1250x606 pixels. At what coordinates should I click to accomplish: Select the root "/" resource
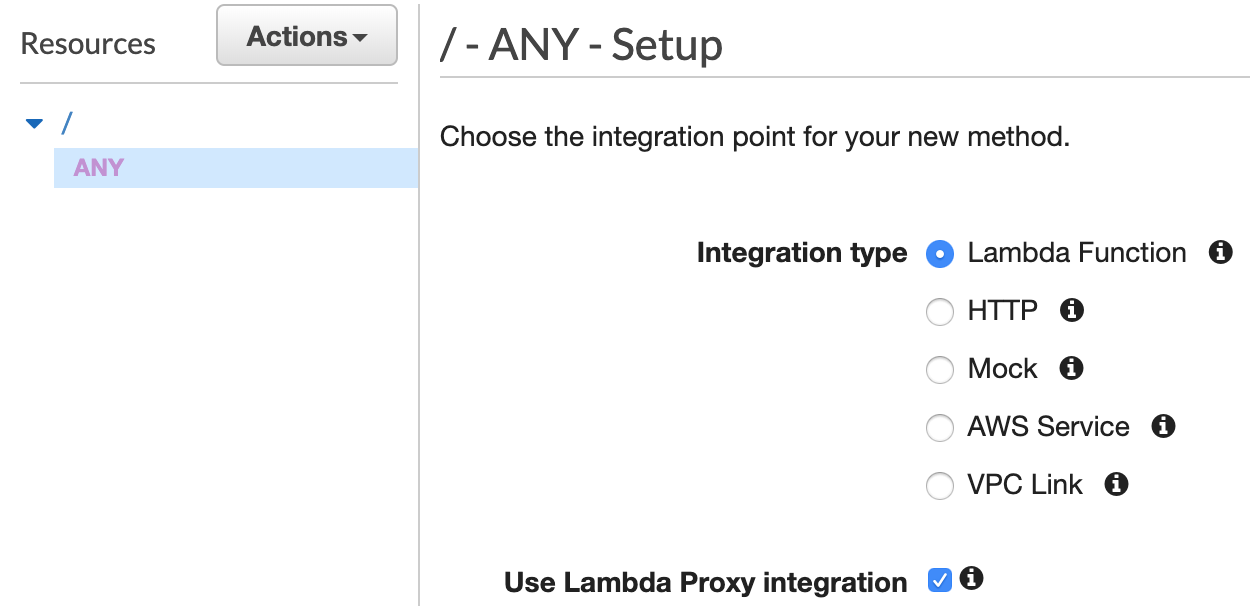(x=66, y=122)
